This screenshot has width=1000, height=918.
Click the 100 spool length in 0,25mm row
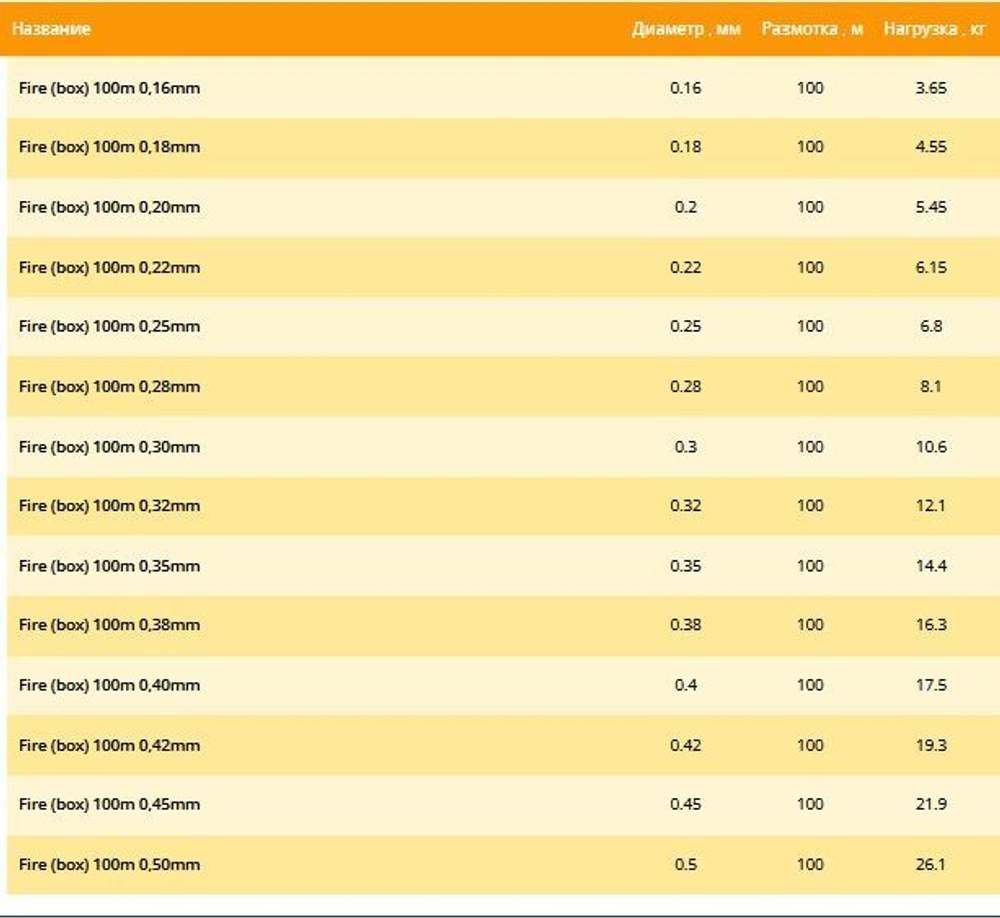click(x=810, y=326)
